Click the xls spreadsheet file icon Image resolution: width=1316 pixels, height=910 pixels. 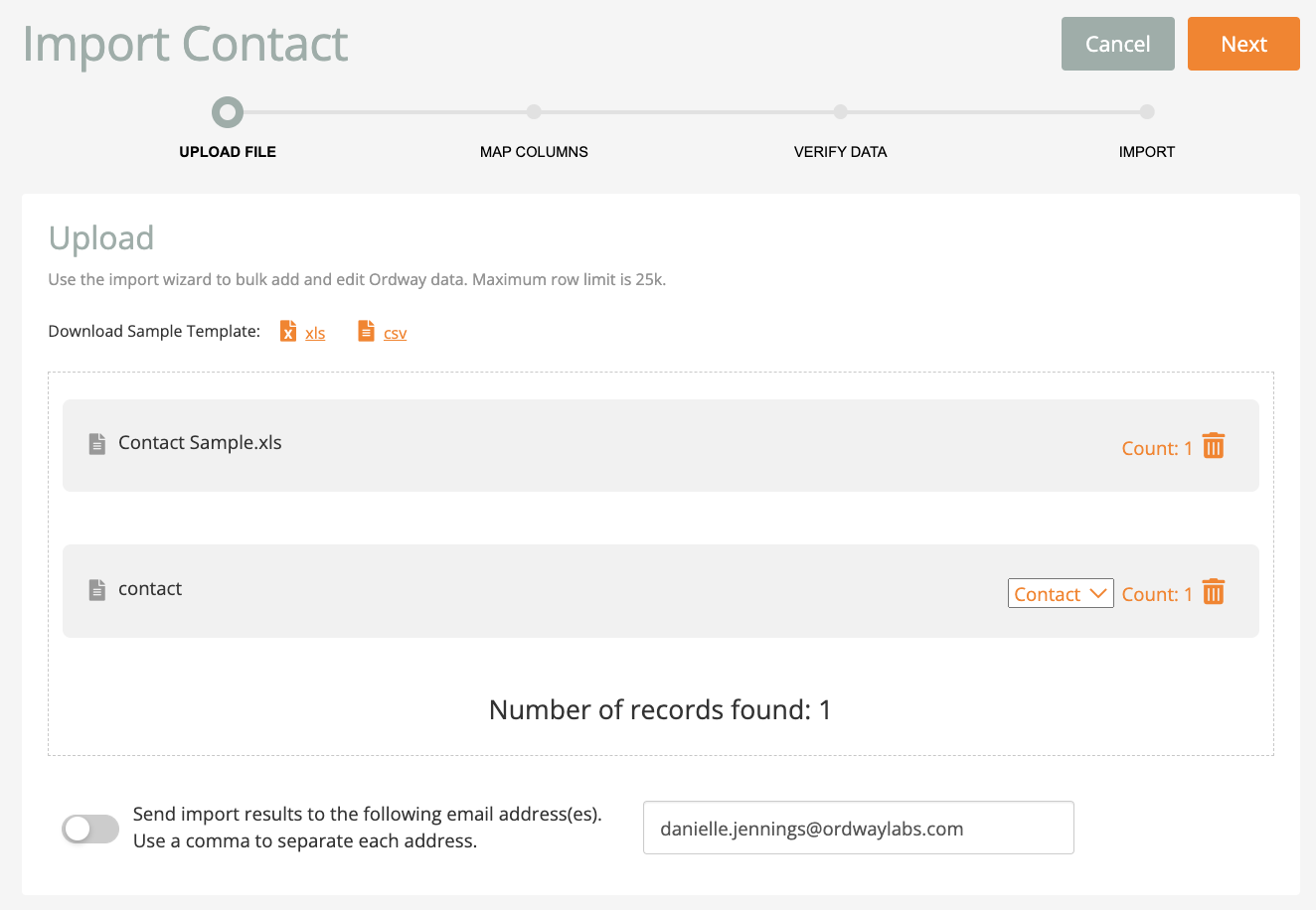[x=288, y=331]
